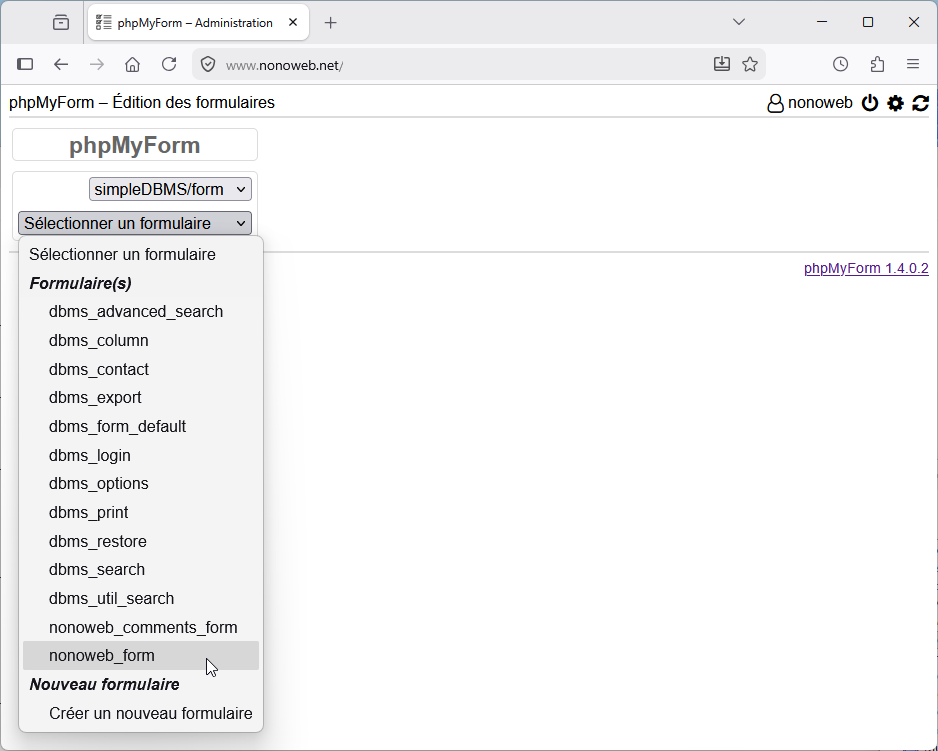Viewport: 938px width, 751px height.
Task: Click the recent tabs icon in title bar
Action: coord(60,23)
